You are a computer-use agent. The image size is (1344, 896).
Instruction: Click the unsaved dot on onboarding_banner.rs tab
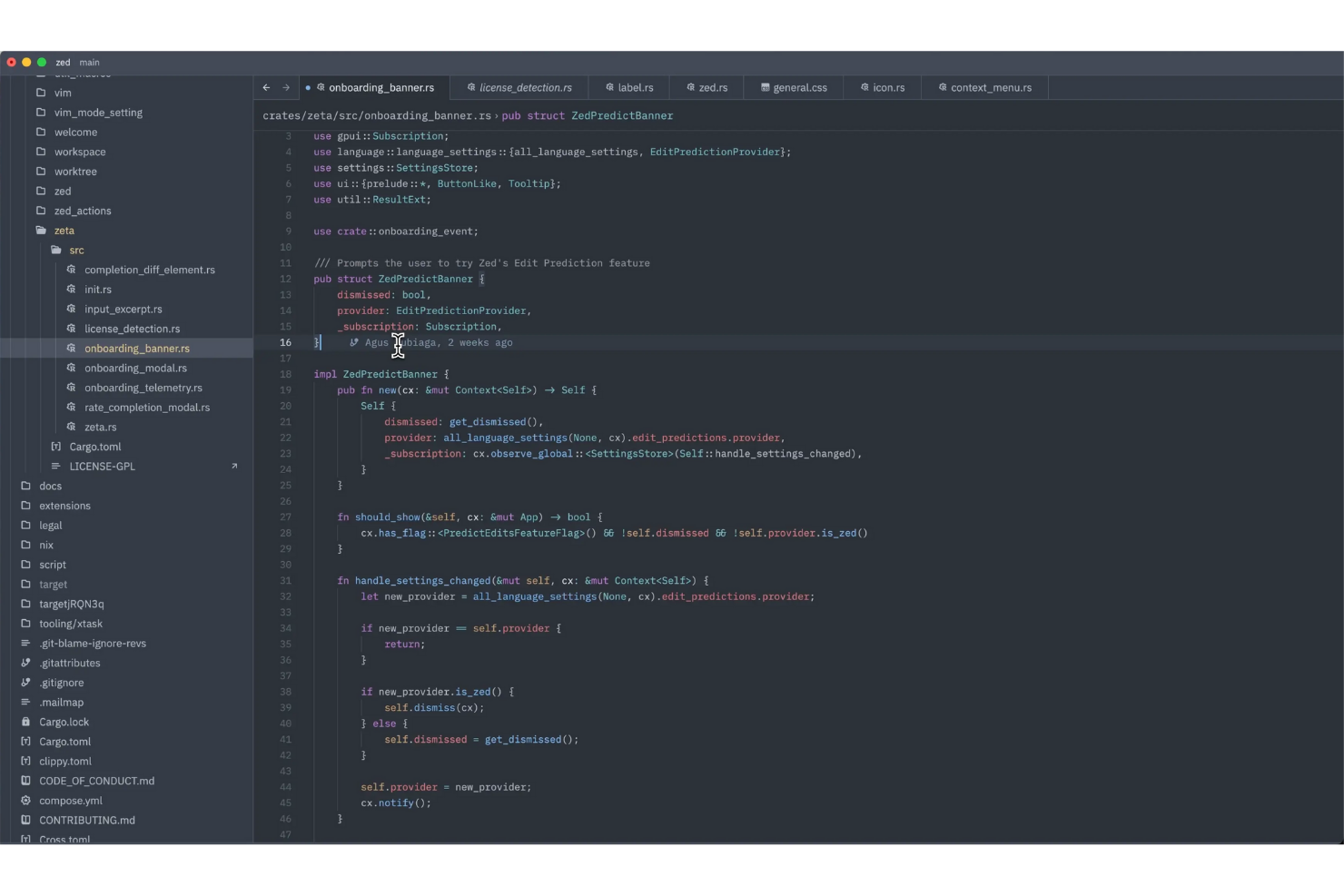click(x=308, y=87)
